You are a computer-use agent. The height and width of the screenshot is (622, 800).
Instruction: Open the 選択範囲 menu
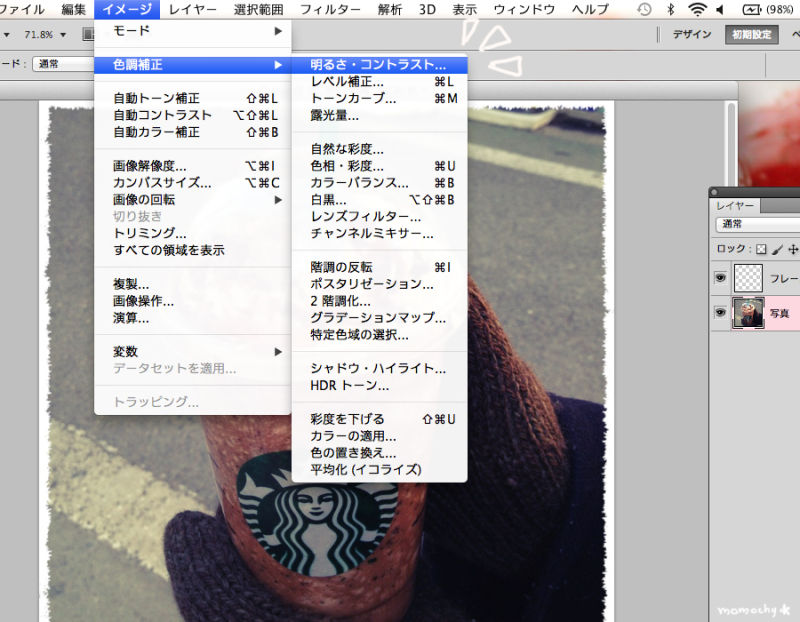259,9
